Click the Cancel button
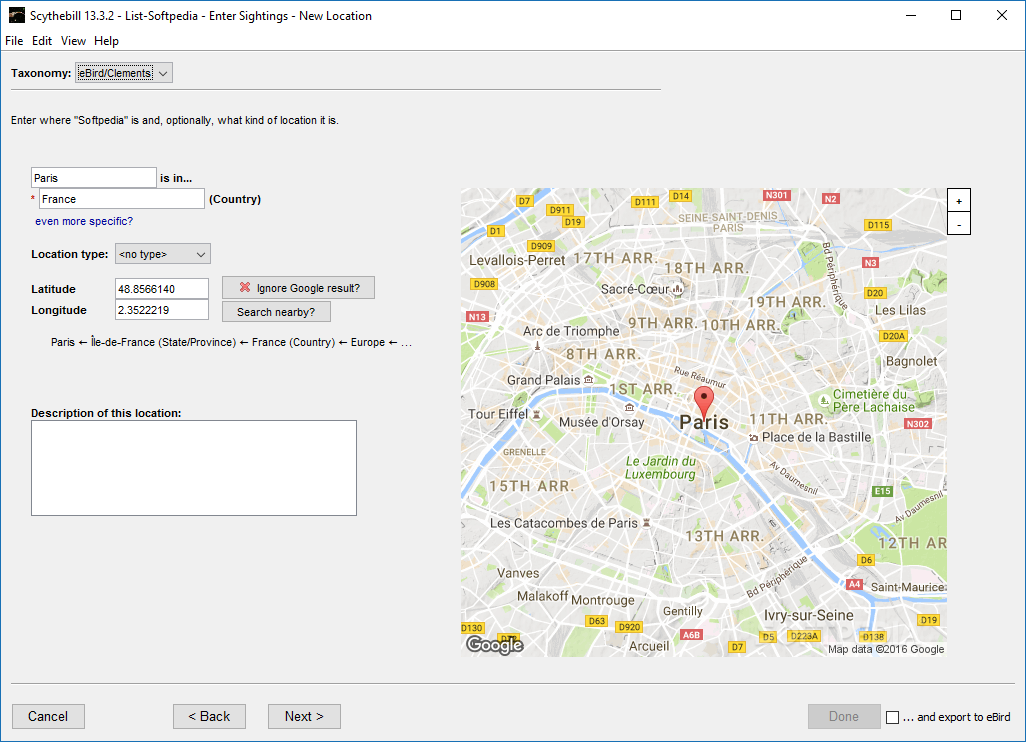1026x742 pixels. tap(48, 716)
